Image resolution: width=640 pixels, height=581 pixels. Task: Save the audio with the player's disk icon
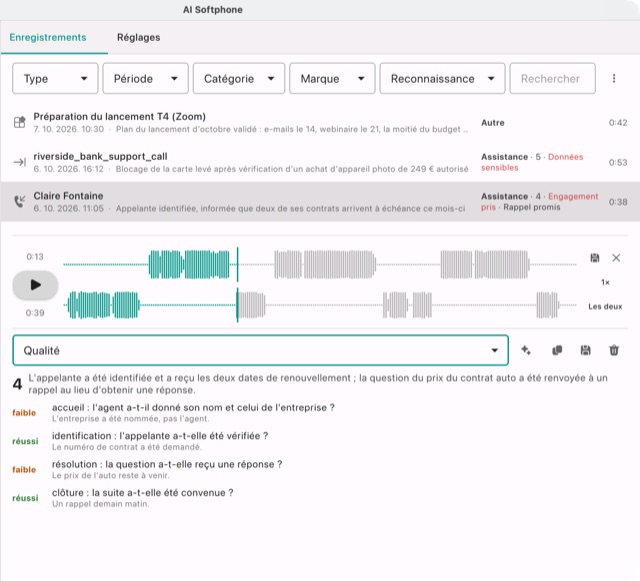pyautogui.click(x=595, y=258)
